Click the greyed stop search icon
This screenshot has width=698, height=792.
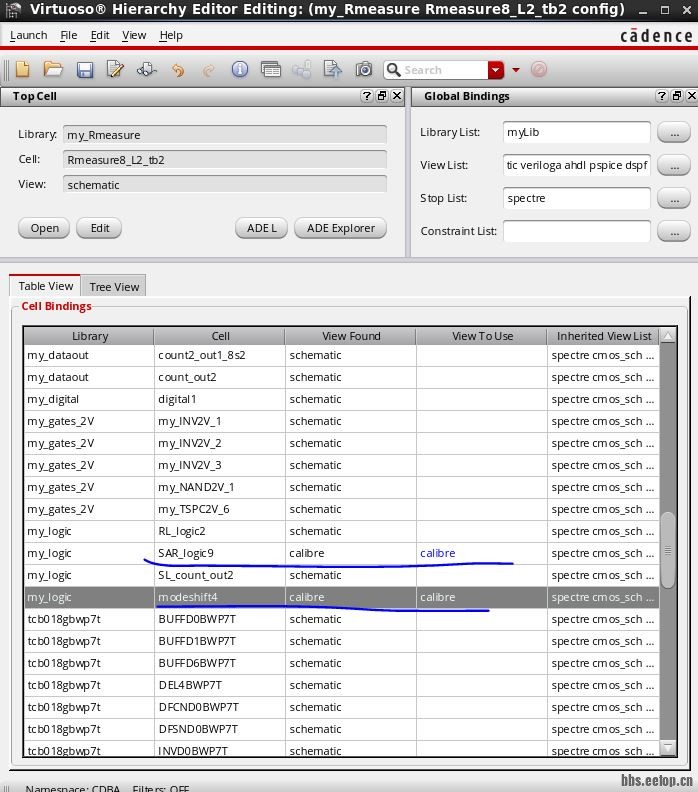coord(539,70)
